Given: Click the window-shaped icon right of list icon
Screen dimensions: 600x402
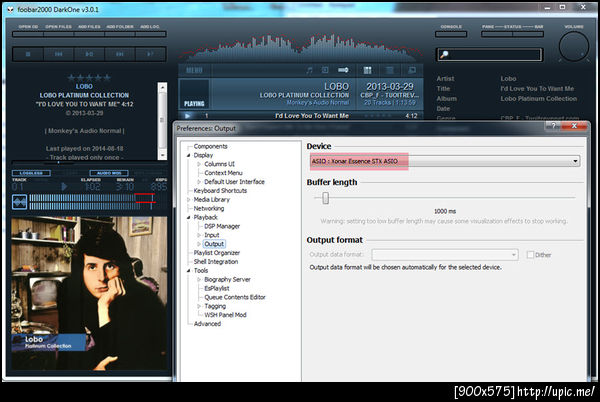Looking at the screenshot, I should [412, 70].
